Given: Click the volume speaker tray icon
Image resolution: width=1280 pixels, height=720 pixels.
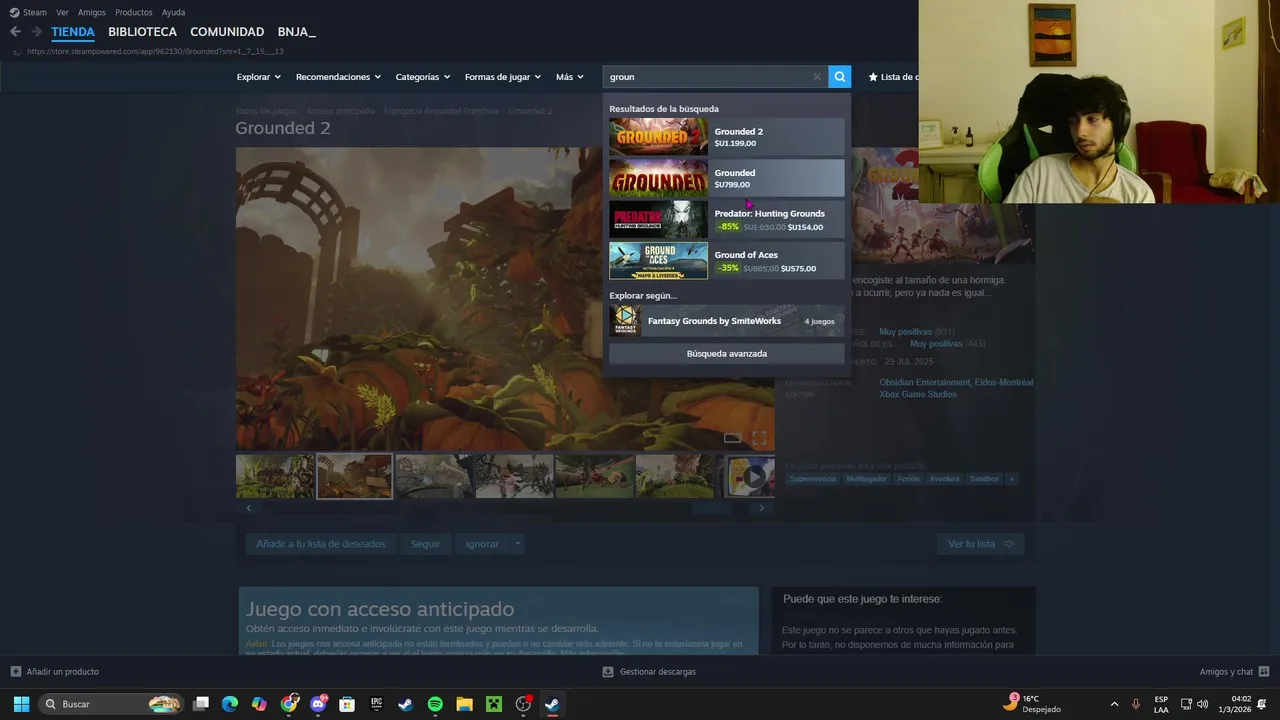Looking at the screenshot, I should pyautogui.click(x=1203, y=704).
